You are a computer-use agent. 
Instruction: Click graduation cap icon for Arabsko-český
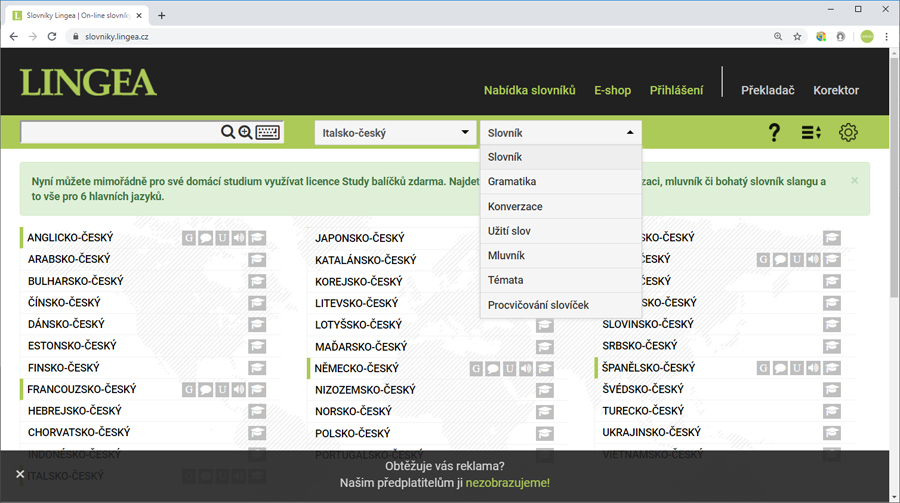tap(257, 260)
